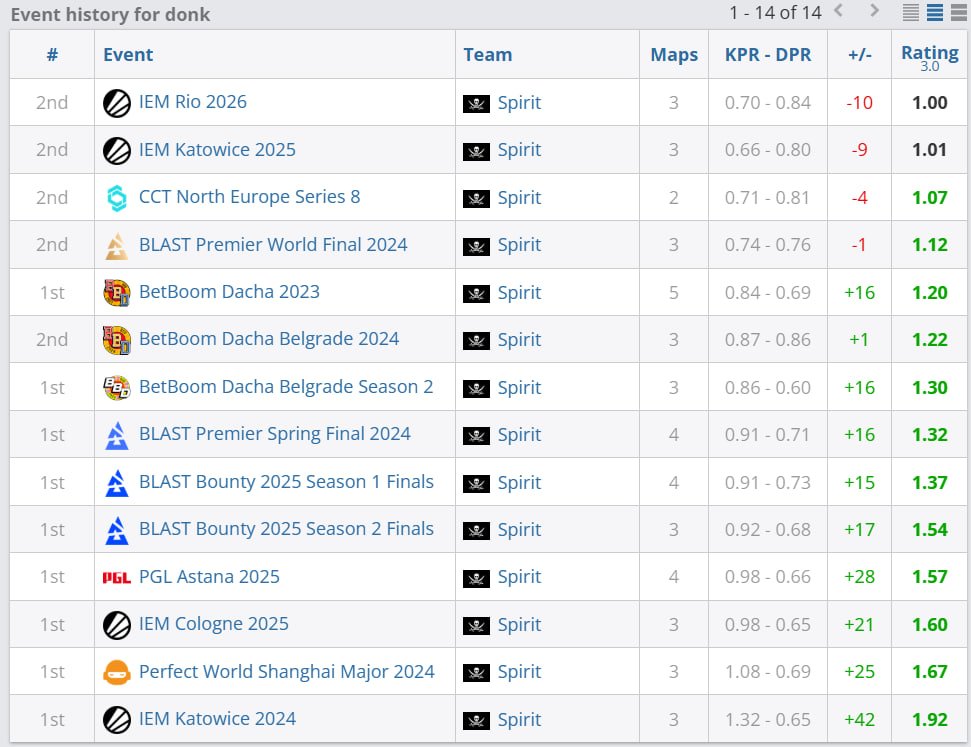Open BLAST Premier Spring Final 2024 link

[275, 434]
